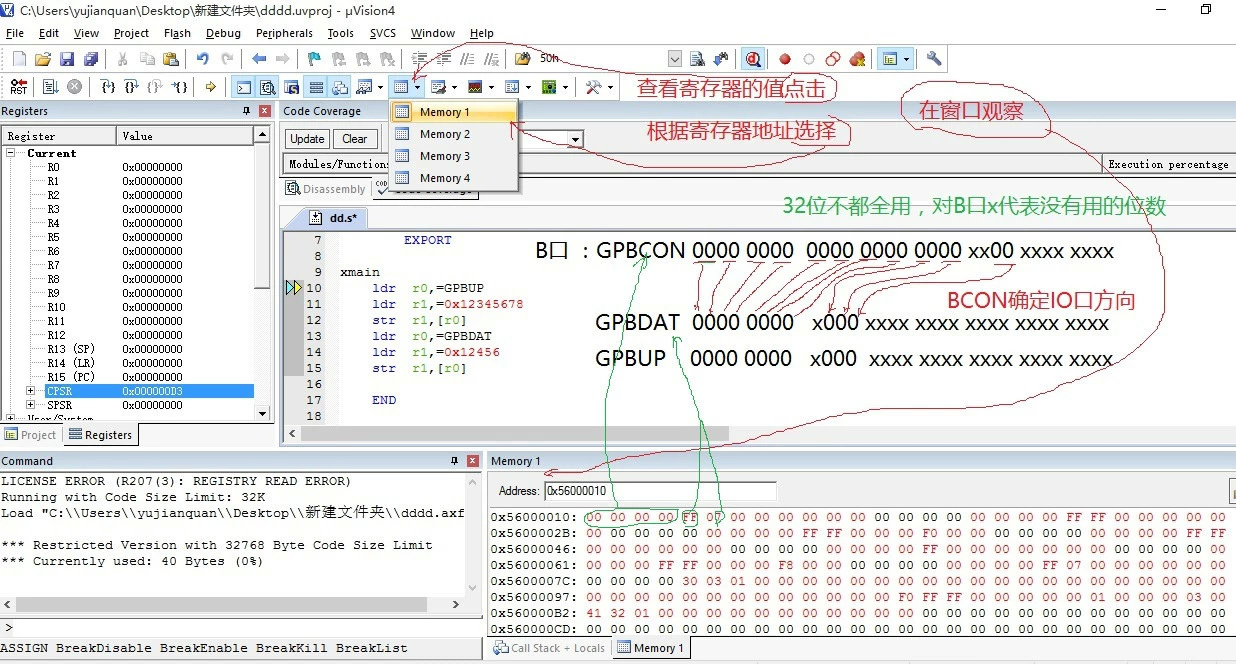Click the Disable All Breakpoints icon
1236x664 pixels.
[x=833, y=59]
